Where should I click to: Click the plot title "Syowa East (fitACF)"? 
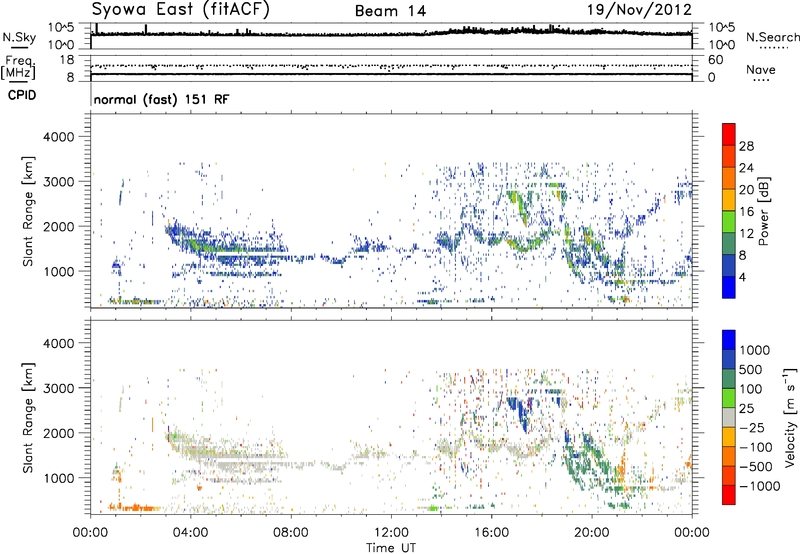[x=181, y=10]
